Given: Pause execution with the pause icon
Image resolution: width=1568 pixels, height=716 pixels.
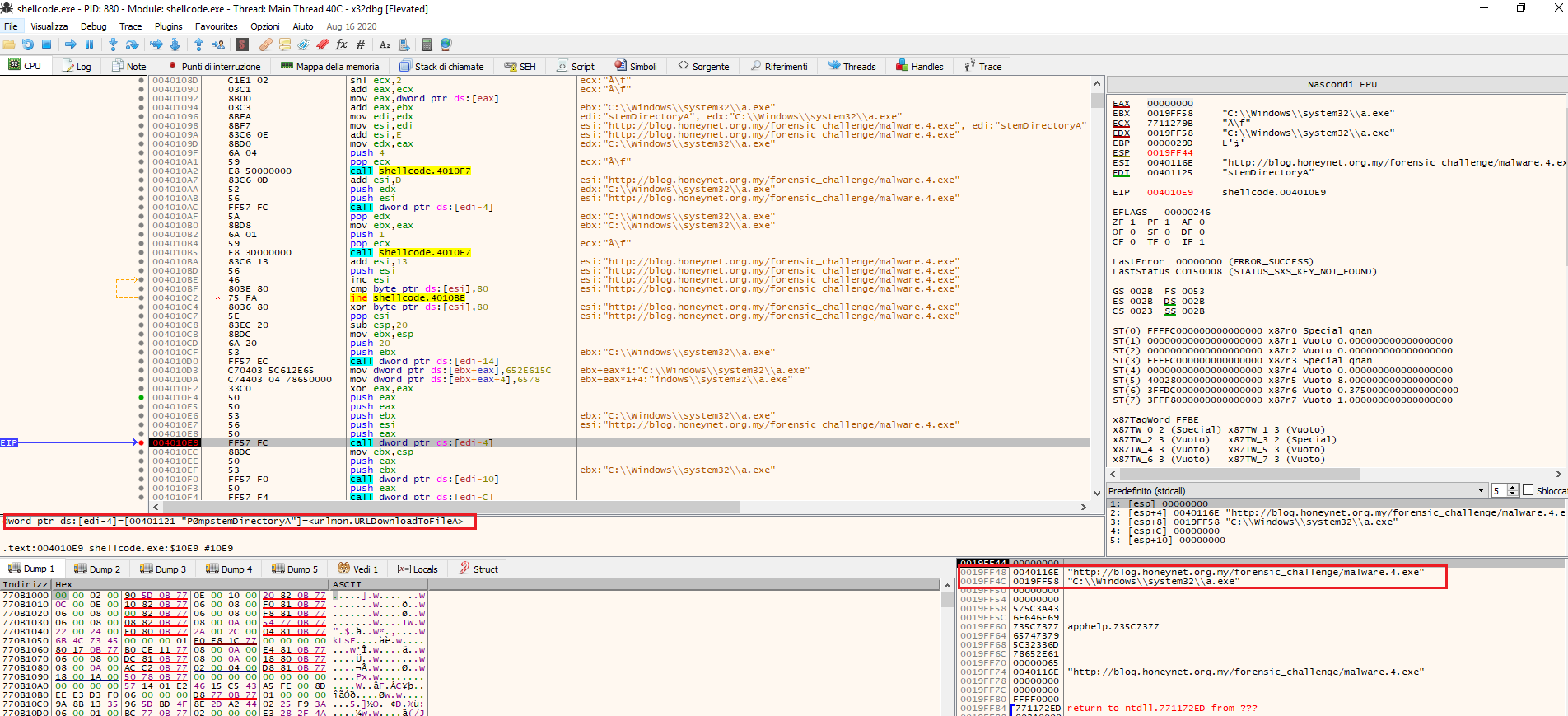Looking at the screenshot, I should coord(89,44).
